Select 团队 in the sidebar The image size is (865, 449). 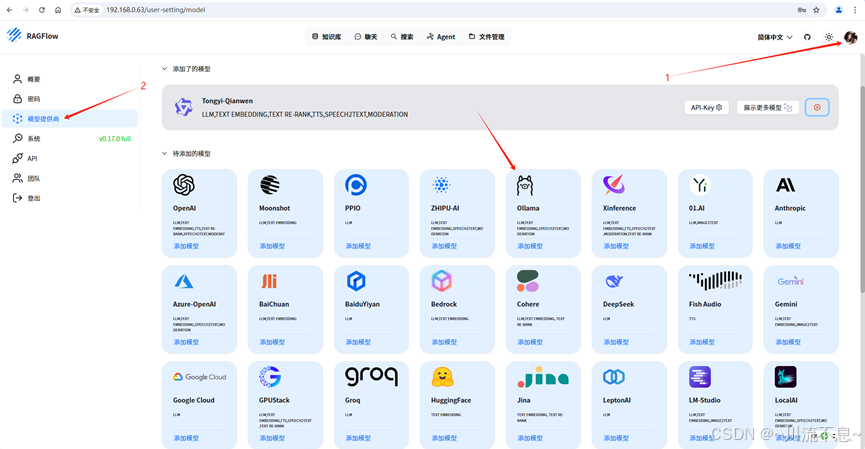[70, 178]
